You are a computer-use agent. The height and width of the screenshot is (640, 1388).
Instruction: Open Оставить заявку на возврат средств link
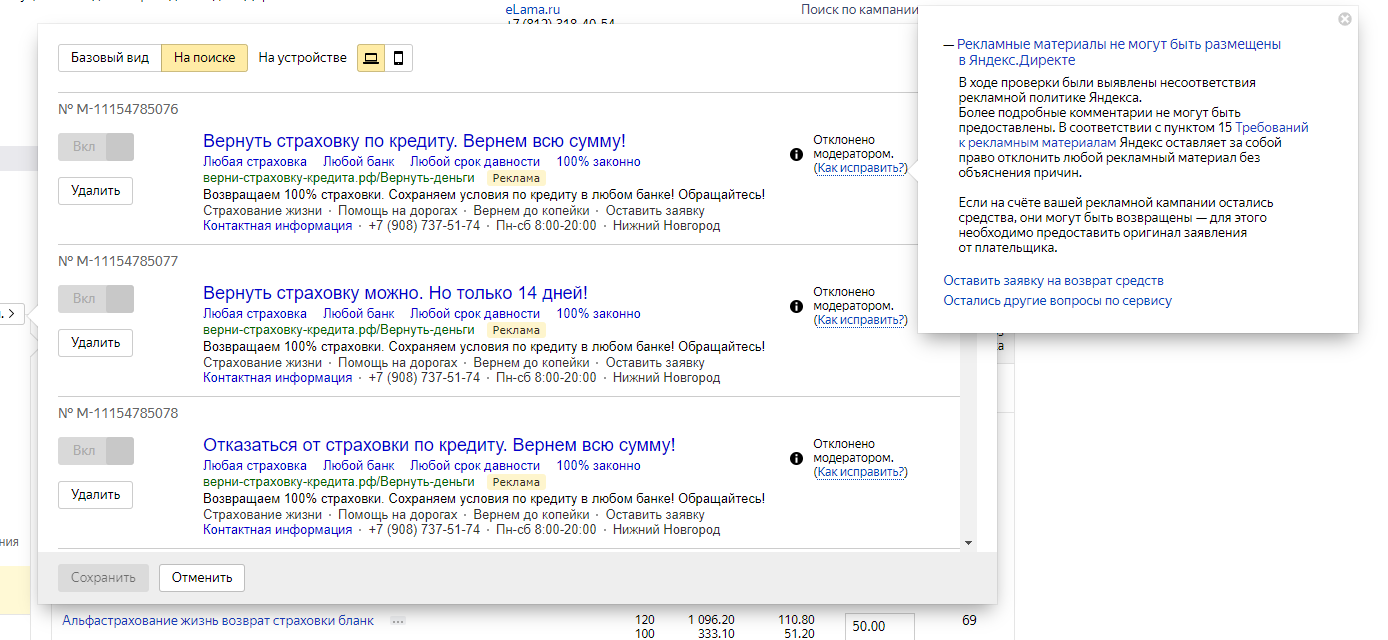[1053, 281]
